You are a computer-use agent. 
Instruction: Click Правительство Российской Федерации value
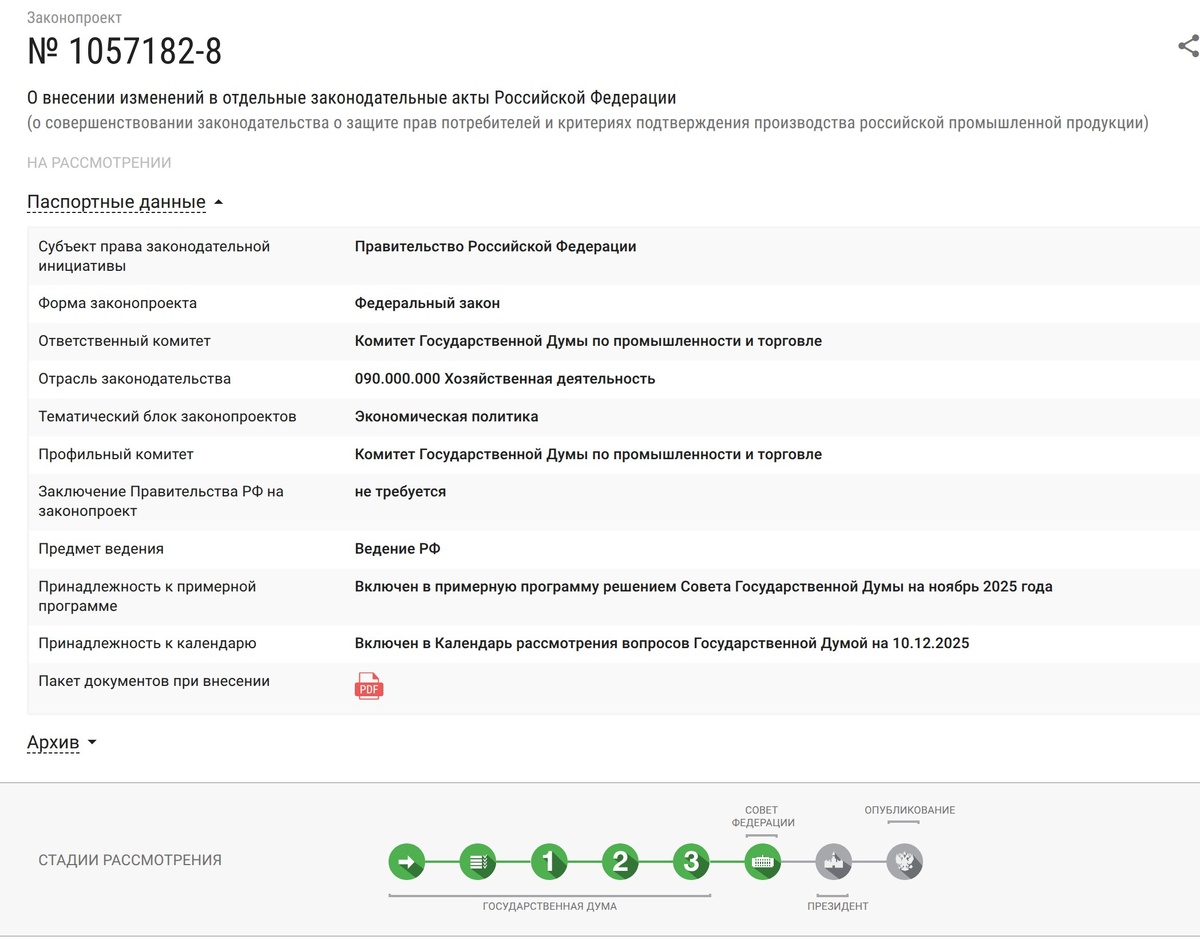[x=495, y=246]
